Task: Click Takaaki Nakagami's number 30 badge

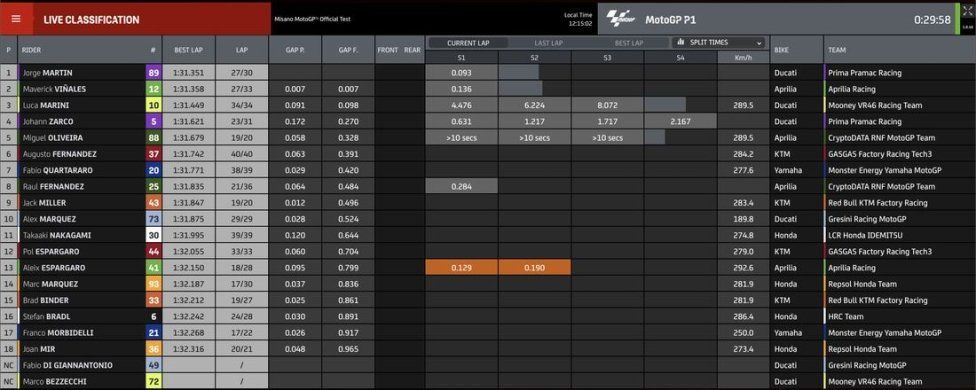Action: [x=153, y=235]
